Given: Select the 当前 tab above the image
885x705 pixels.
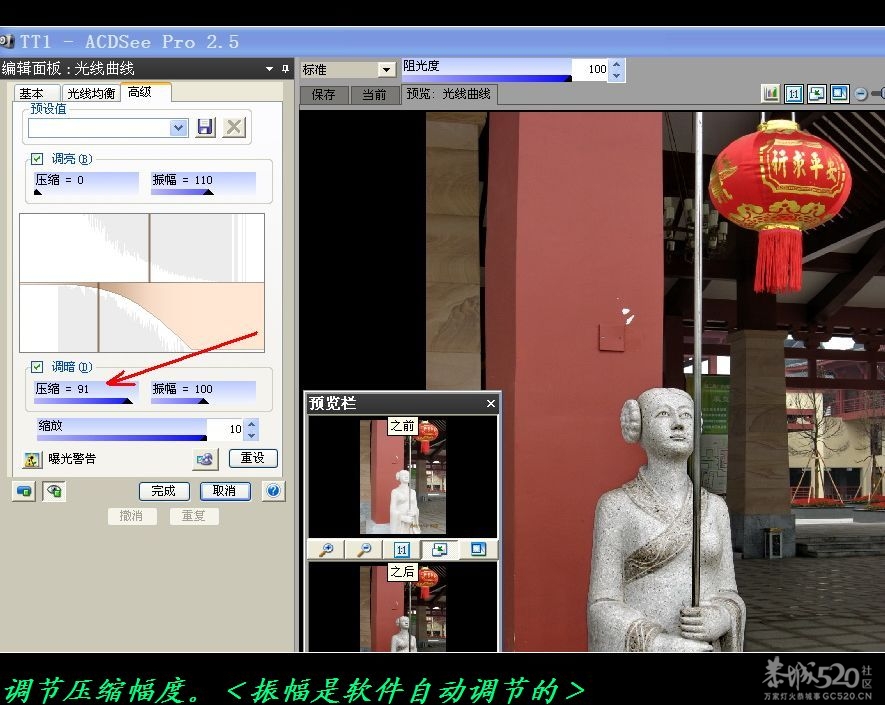Looking at the screenshot, I should 375,95.
